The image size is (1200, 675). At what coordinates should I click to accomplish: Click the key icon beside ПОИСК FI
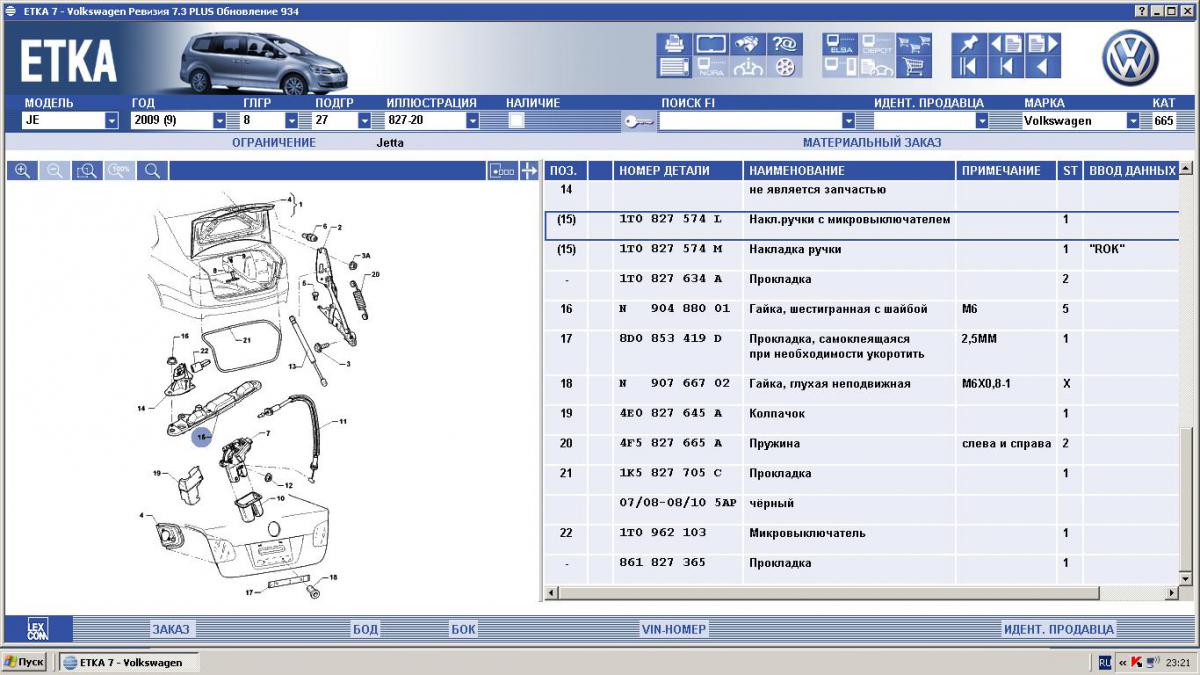point(638,121)
